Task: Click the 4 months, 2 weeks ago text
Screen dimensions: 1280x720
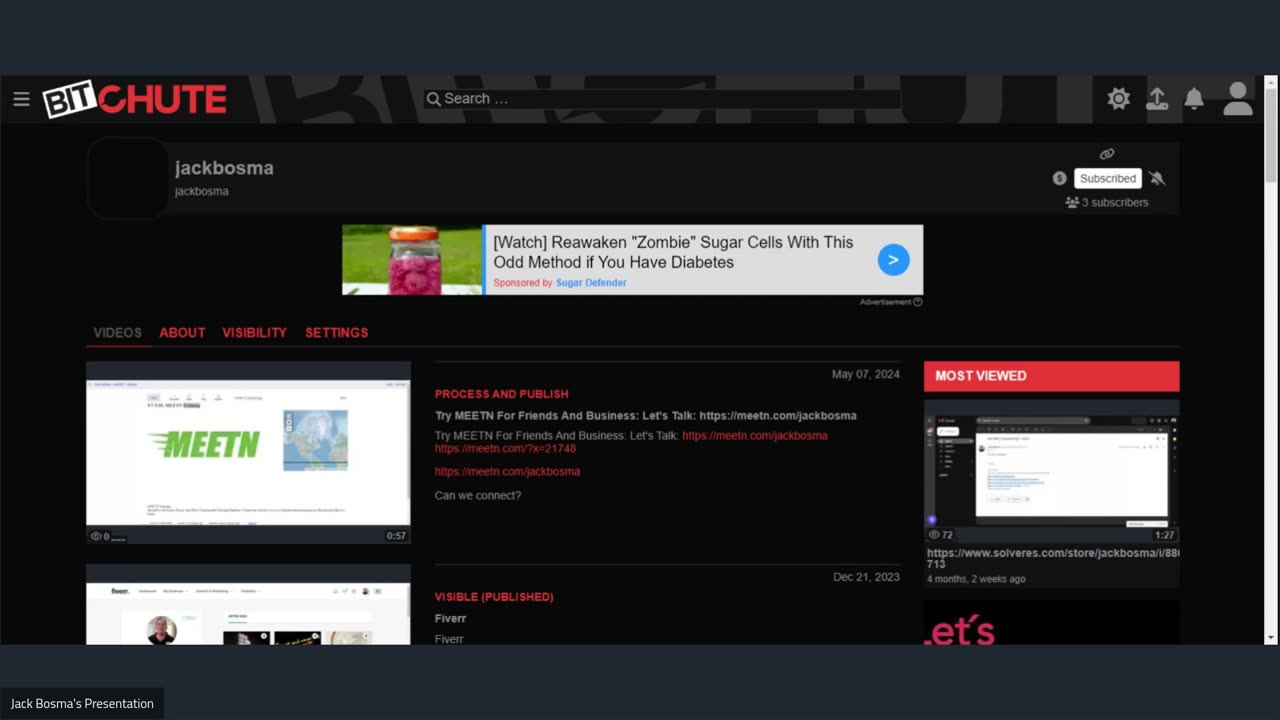Action: (976, 579)
